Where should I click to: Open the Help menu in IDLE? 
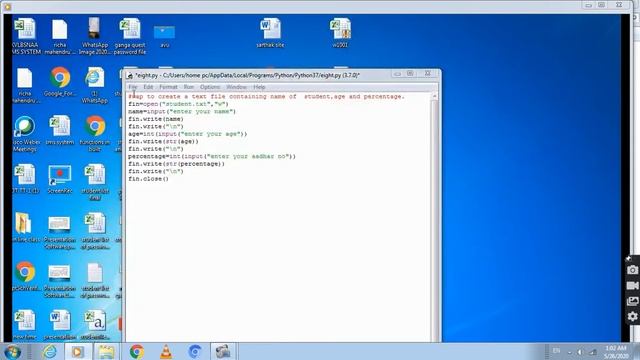259,87
